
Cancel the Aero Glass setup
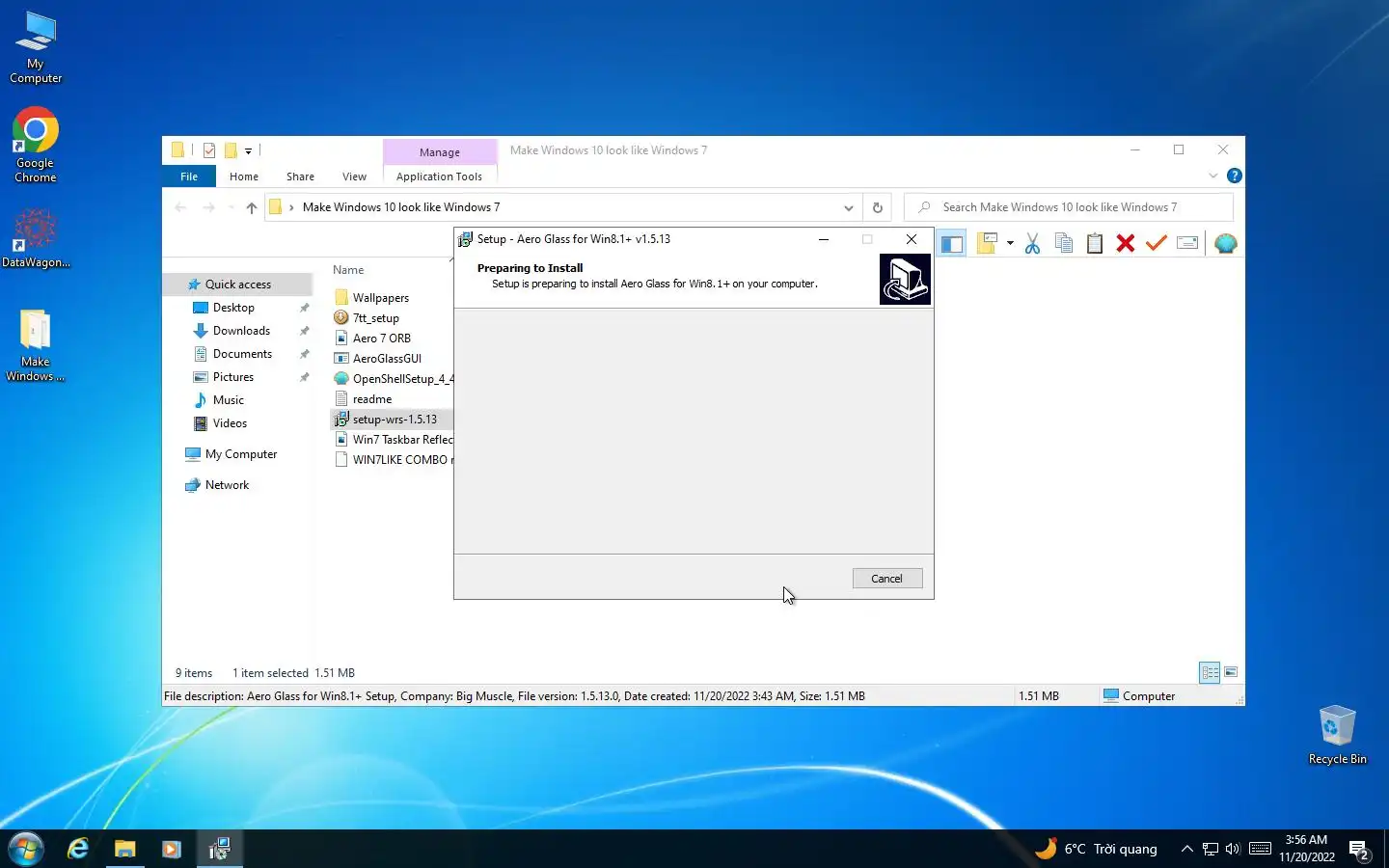pyautogui.click(x=887, y=579)
